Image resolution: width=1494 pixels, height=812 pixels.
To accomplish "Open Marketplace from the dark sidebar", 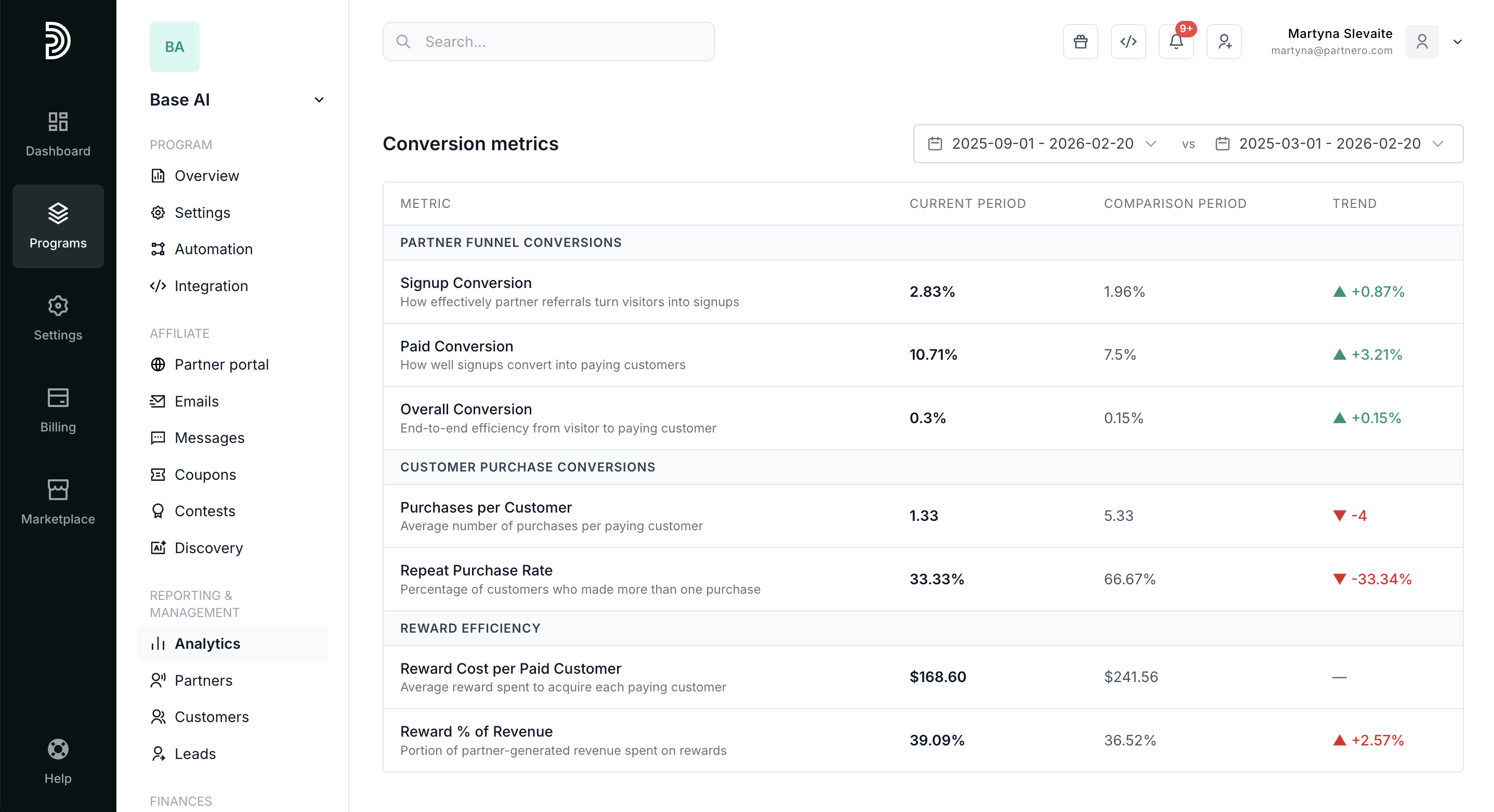I will click(58, 502).
